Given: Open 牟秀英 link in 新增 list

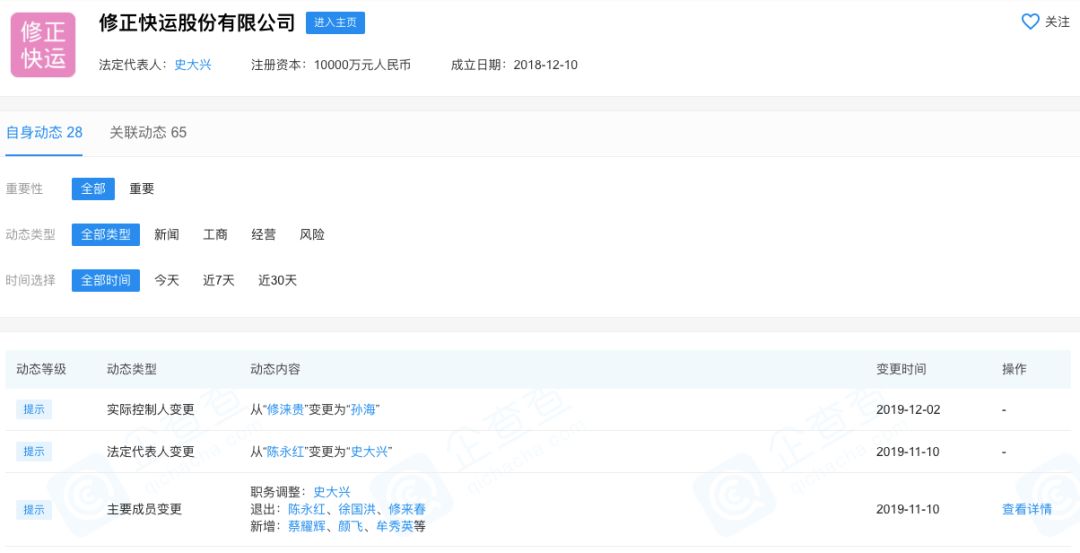Looking at the screenshot, I should point(395,527).
